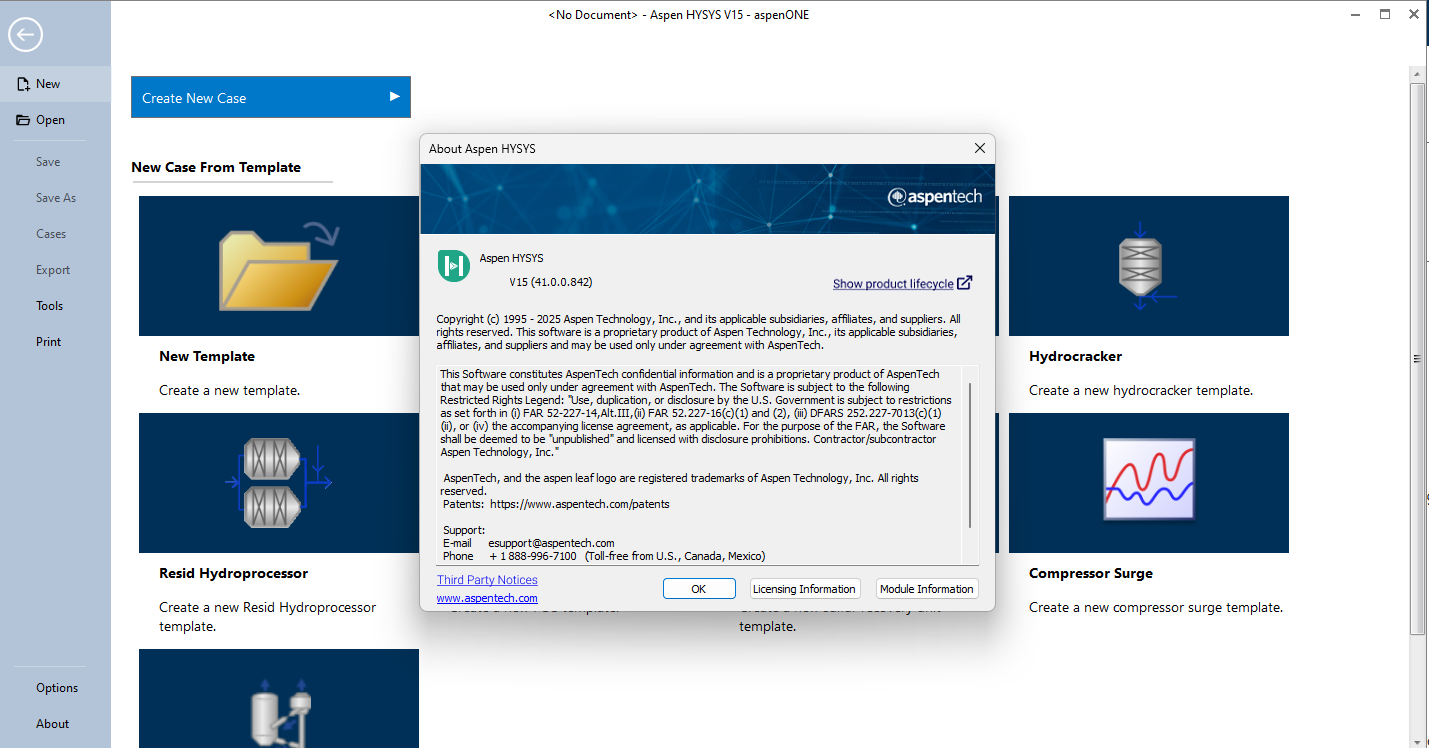This screenshot has width=1429, height=748.
Task: Click Create New Case button
Action: pos(271,97)
